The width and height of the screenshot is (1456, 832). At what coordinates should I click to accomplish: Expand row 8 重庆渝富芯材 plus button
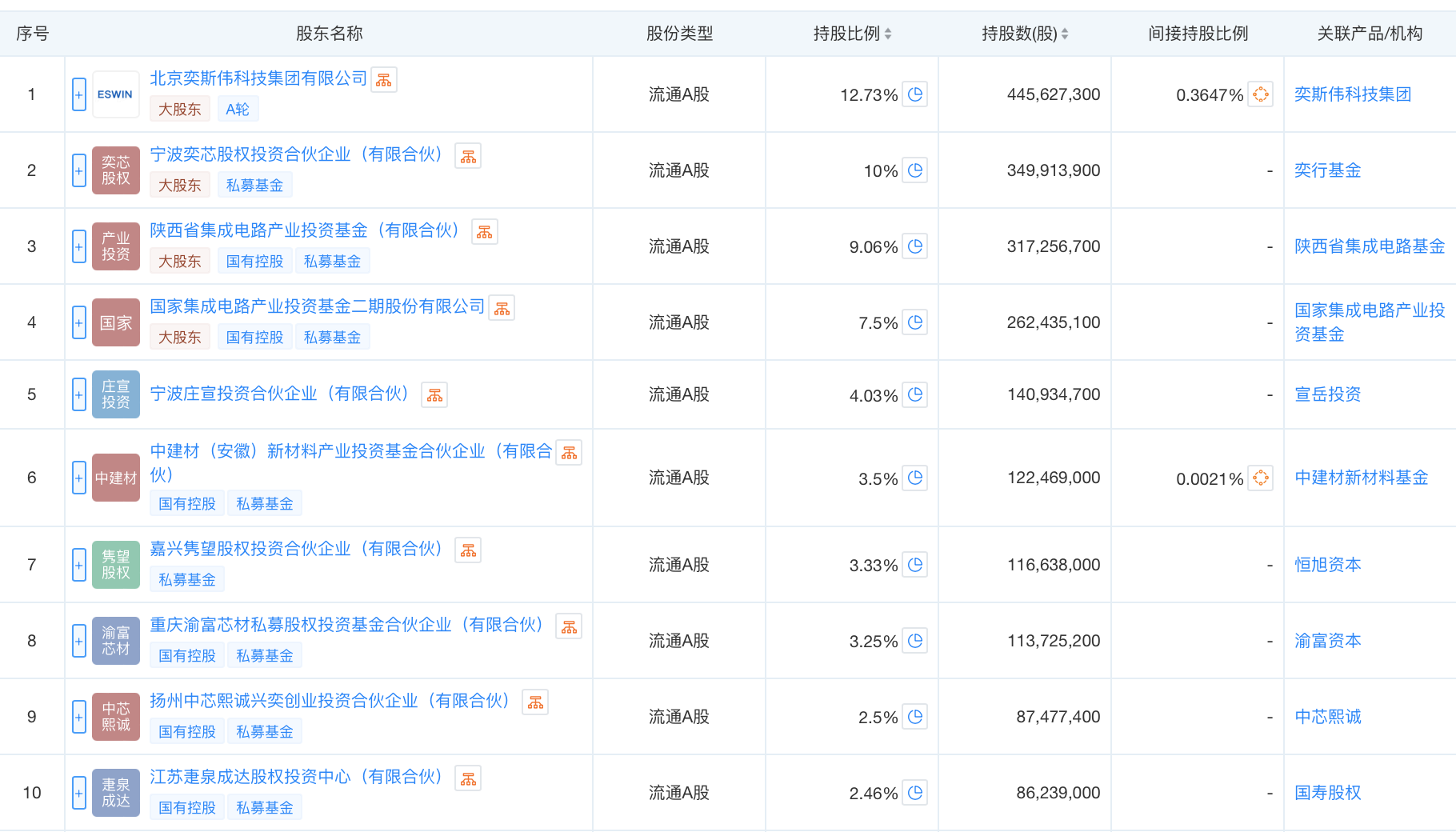(79, 641)
